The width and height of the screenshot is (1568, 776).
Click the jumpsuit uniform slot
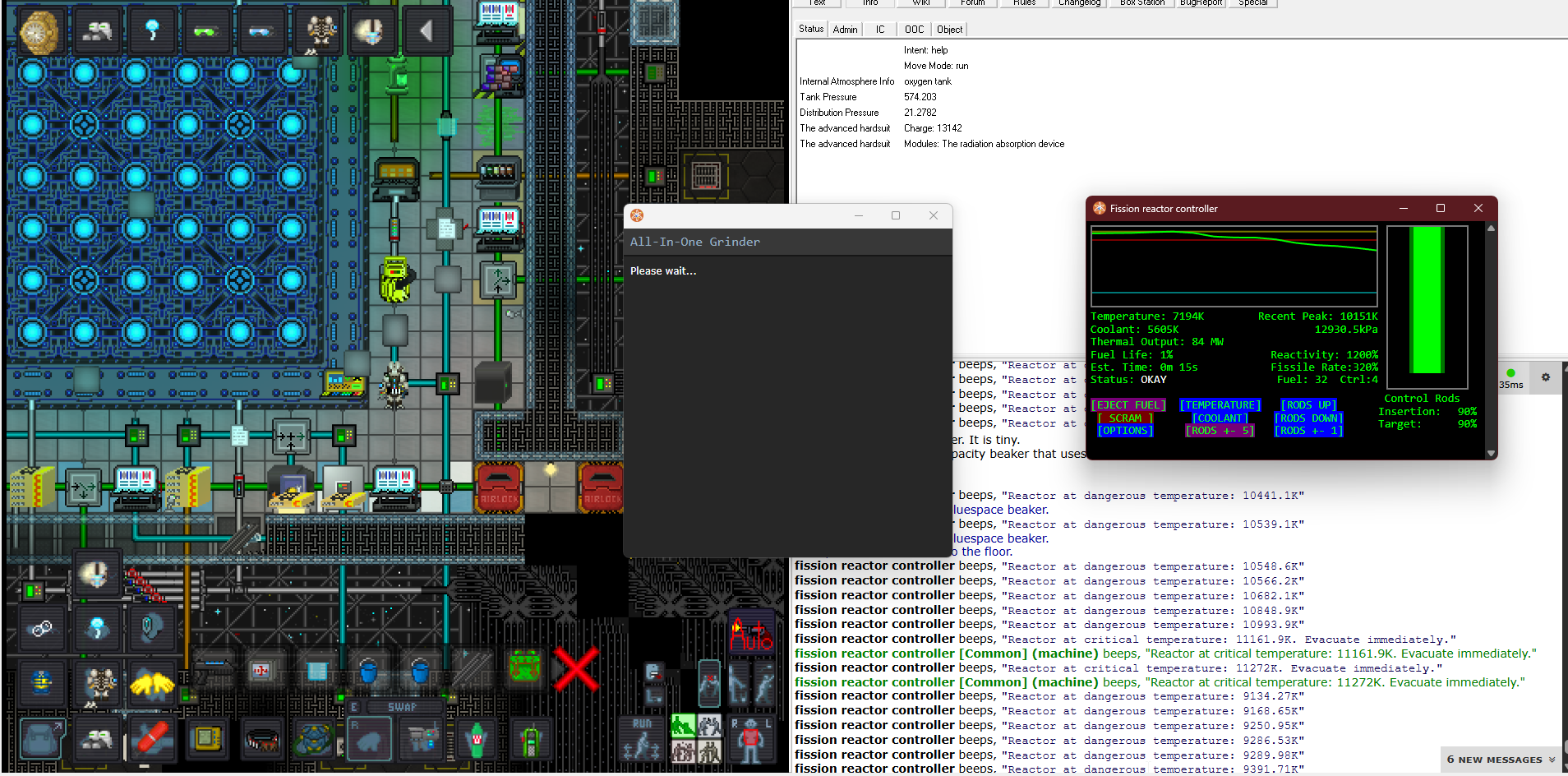click(x=41, y=683)
